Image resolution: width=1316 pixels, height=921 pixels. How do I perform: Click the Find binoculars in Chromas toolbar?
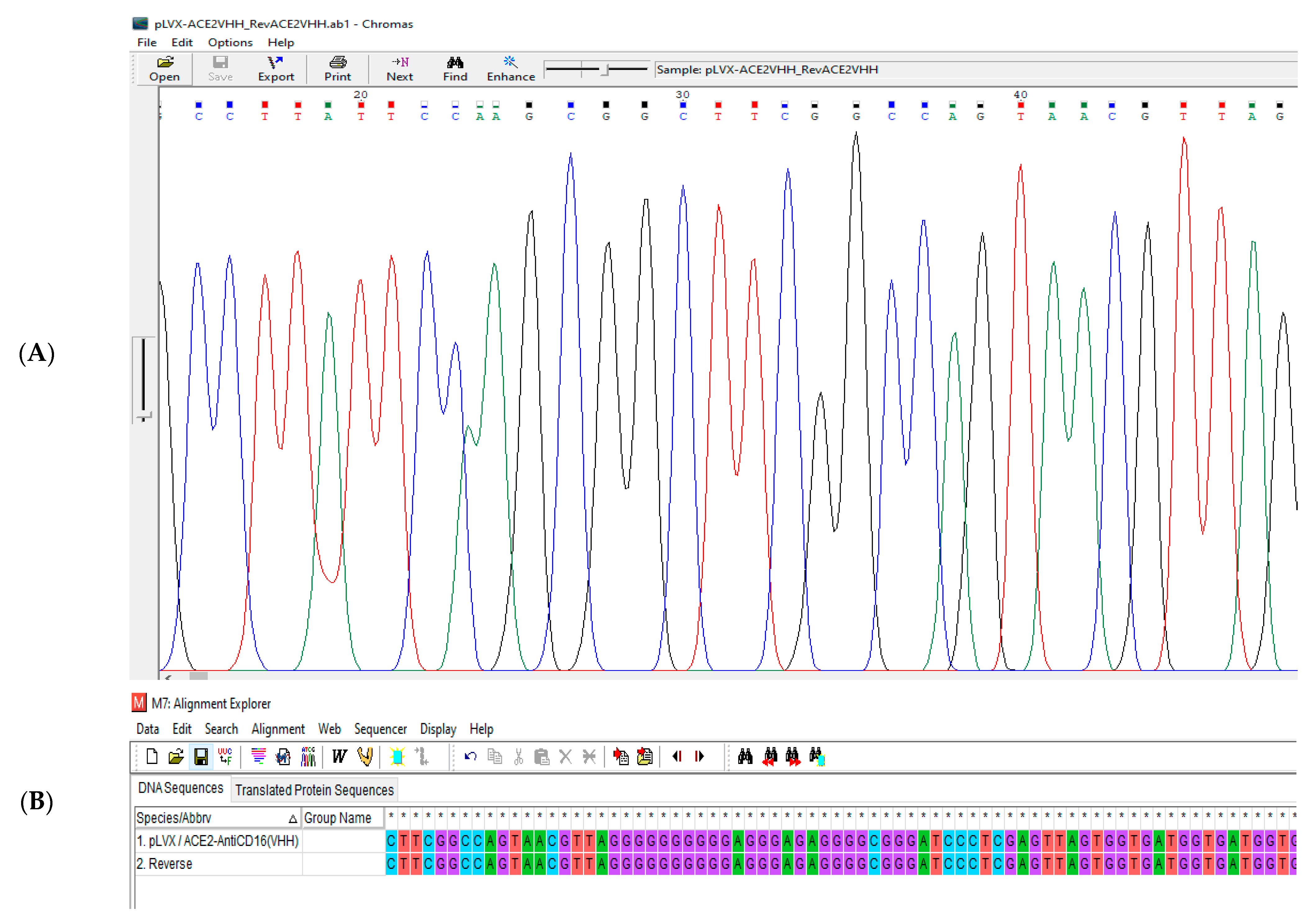454,69
